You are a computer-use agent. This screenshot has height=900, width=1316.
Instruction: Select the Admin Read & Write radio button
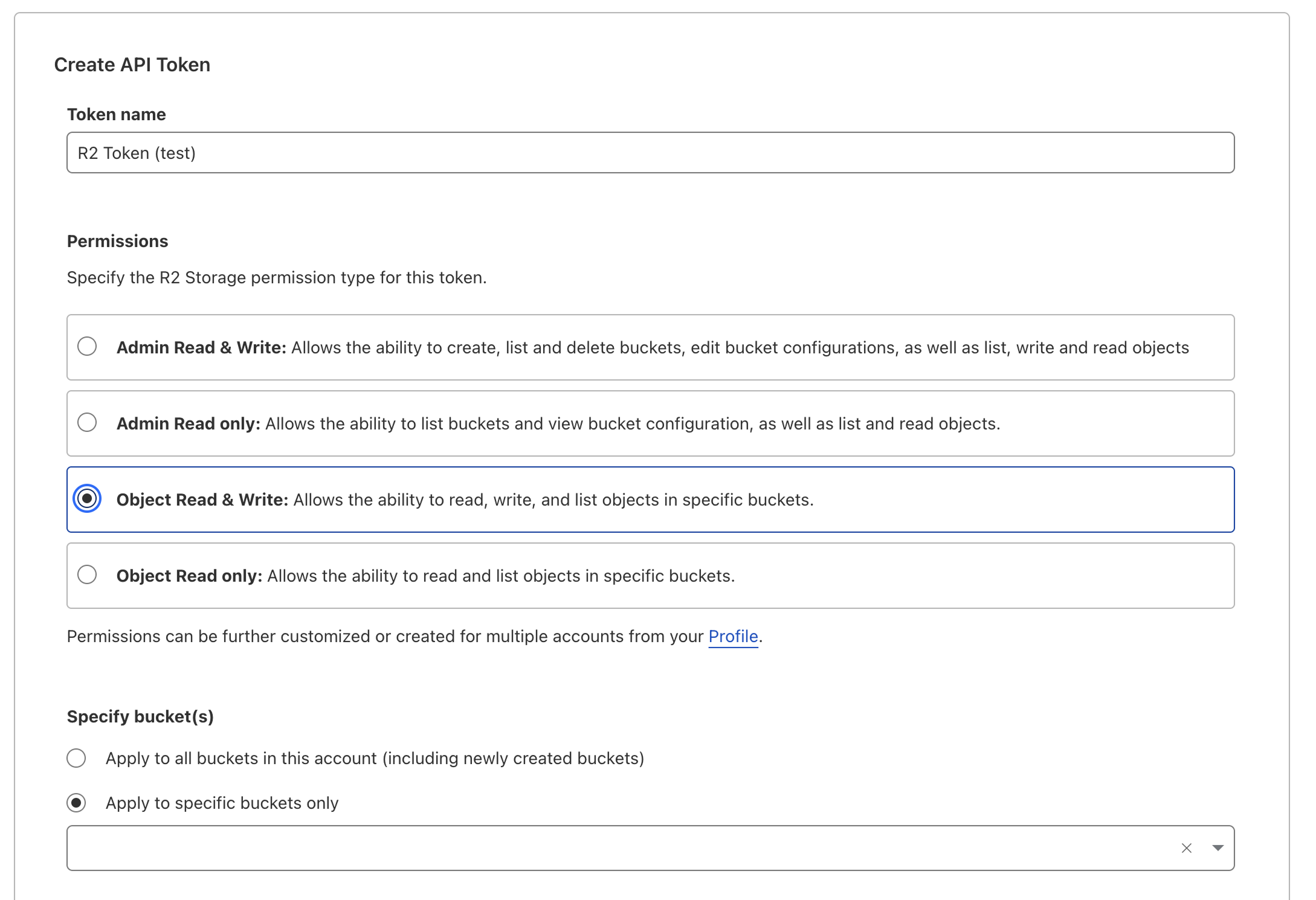click(x=87, y=346)
